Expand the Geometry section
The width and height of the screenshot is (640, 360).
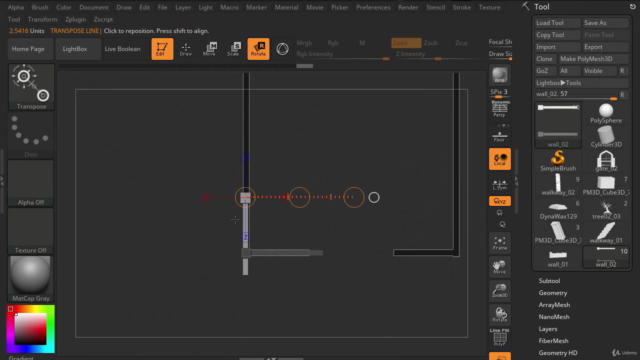(553, 293)
